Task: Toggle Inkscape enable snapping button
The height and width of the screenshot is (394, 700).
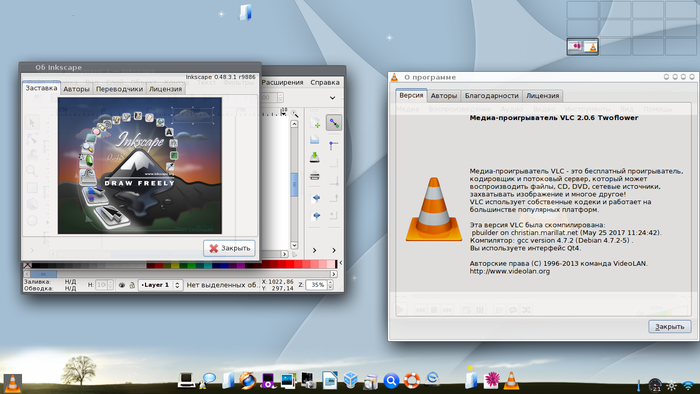Action: 334,123
